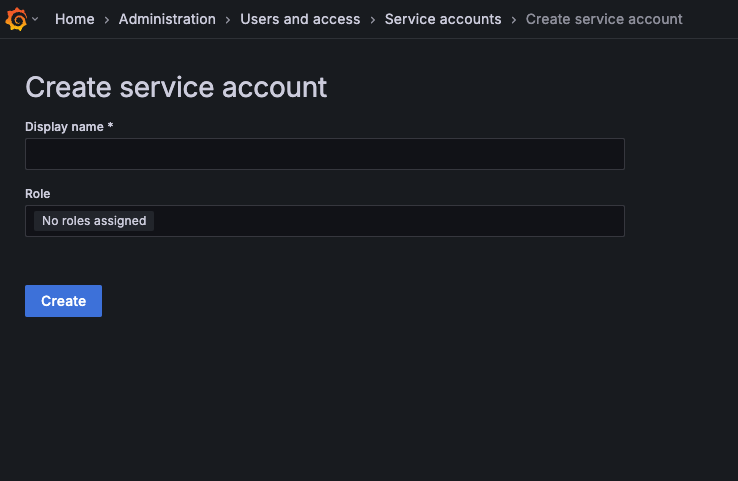Click the Create button
738x481 pixels.
(64, 301)
